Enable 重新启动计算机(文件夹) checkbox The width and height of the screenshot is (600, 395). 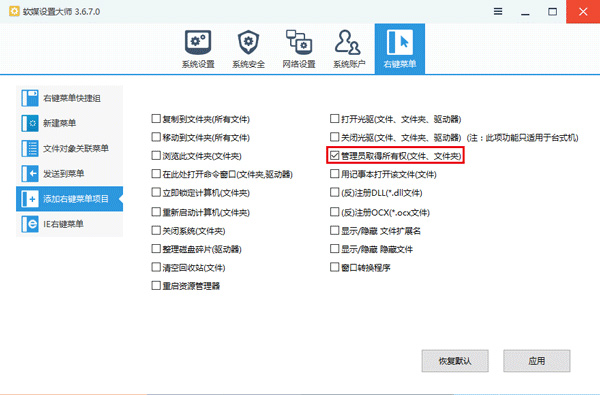click(156, 212)
